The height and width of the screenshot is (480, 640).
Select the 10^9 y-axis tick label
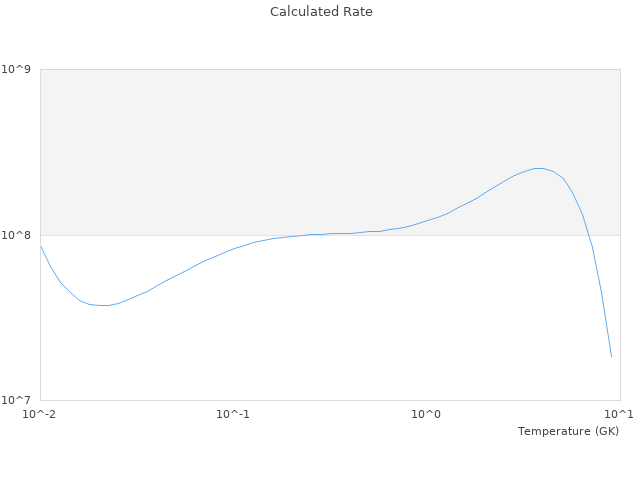coord(19,69)
